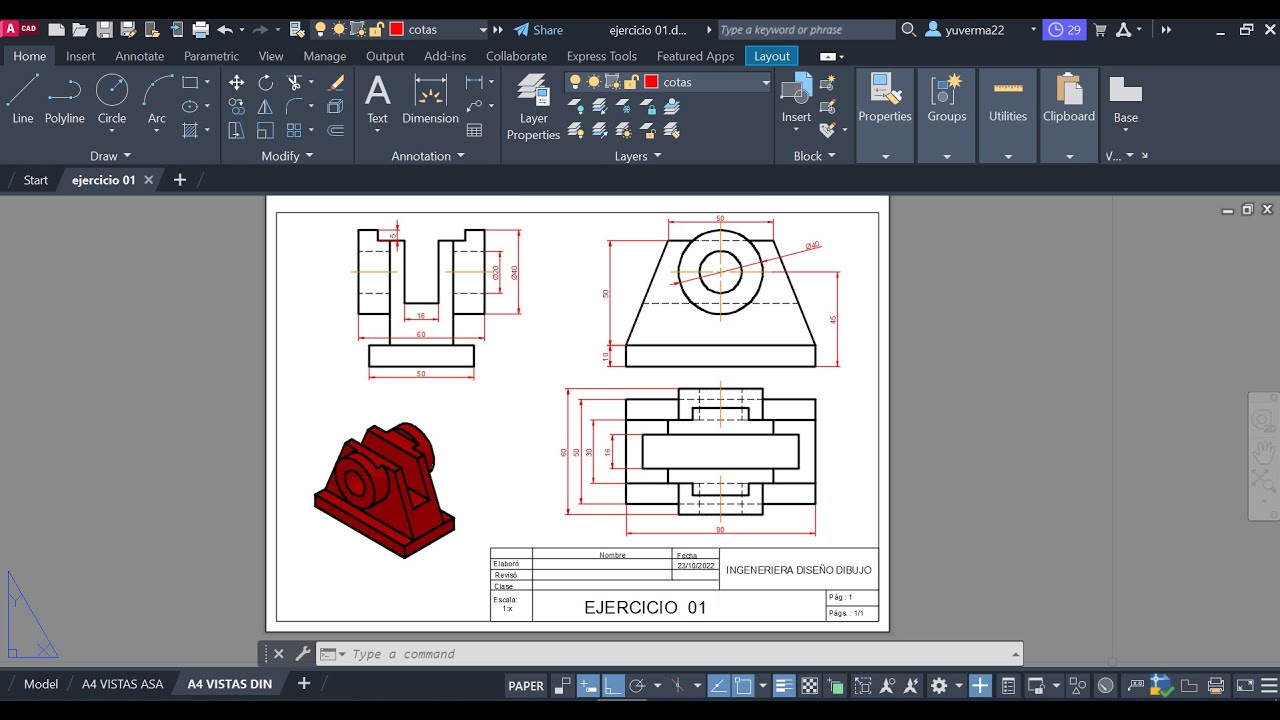Viewport: 1280px width, 720px height.
Task: Select the Offset tool
Action: click(x=337, y=130)
